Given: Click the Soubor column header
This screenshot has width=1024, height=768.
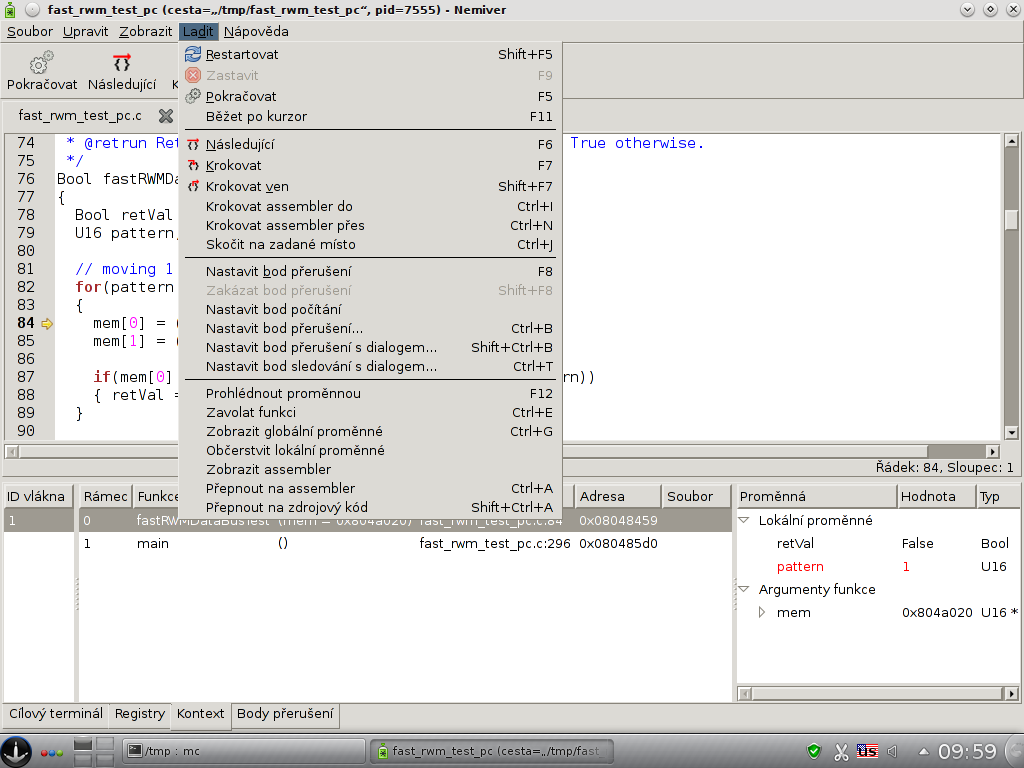Looking at the screenshot, I should pos(697,496).
